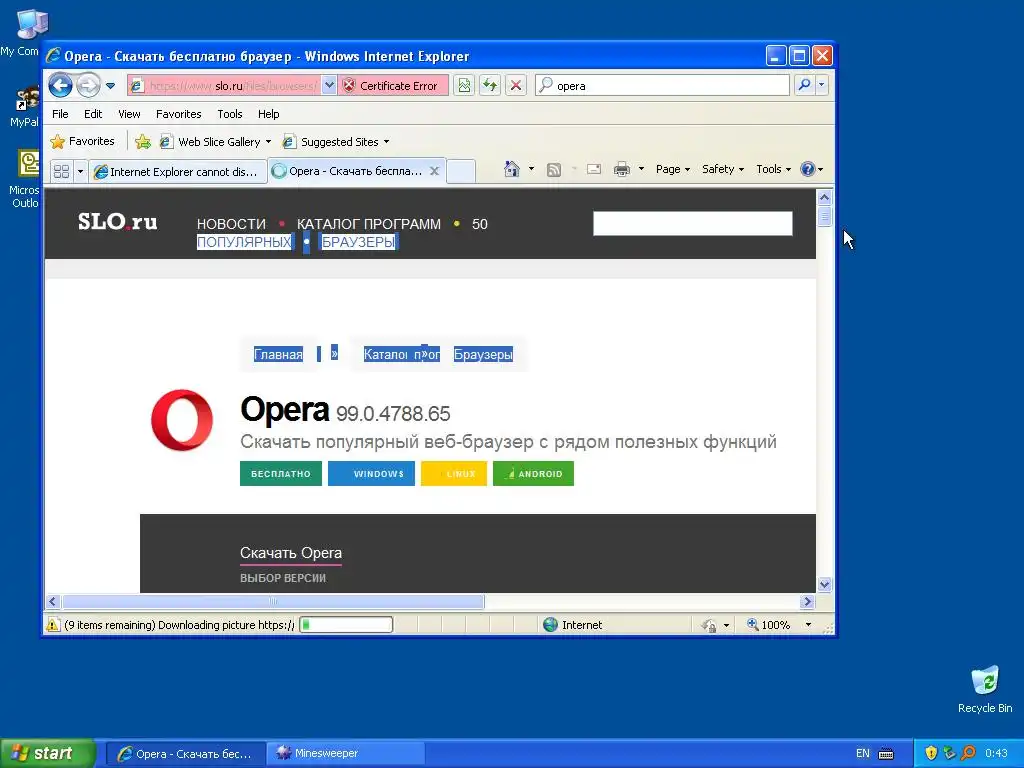
Task: Open the Page command bar menu
Action: [x=673, y=169]
